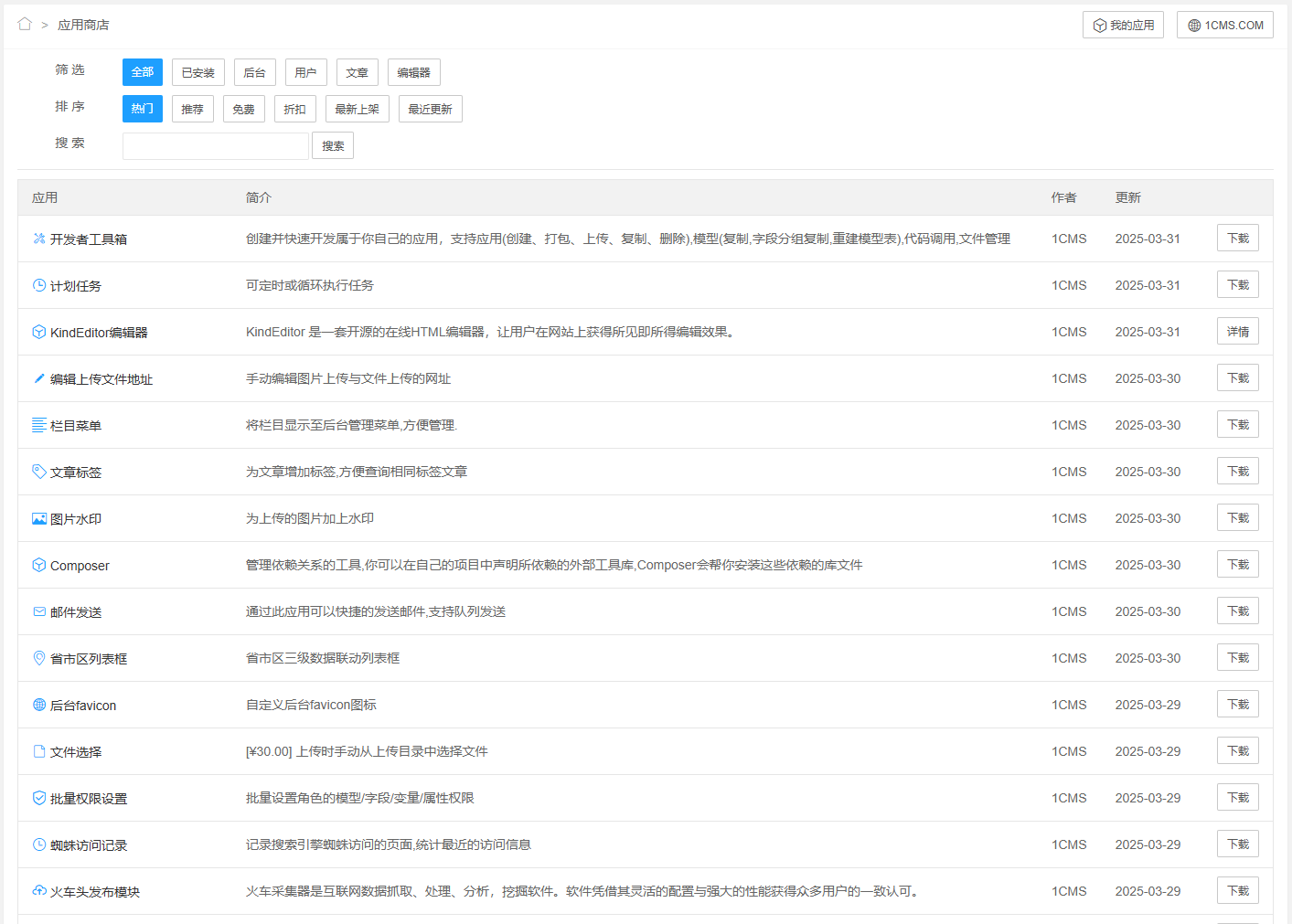Filter apps by 文章 category
Viewport: 1292px width, 924px height.
tap(358, 72)
